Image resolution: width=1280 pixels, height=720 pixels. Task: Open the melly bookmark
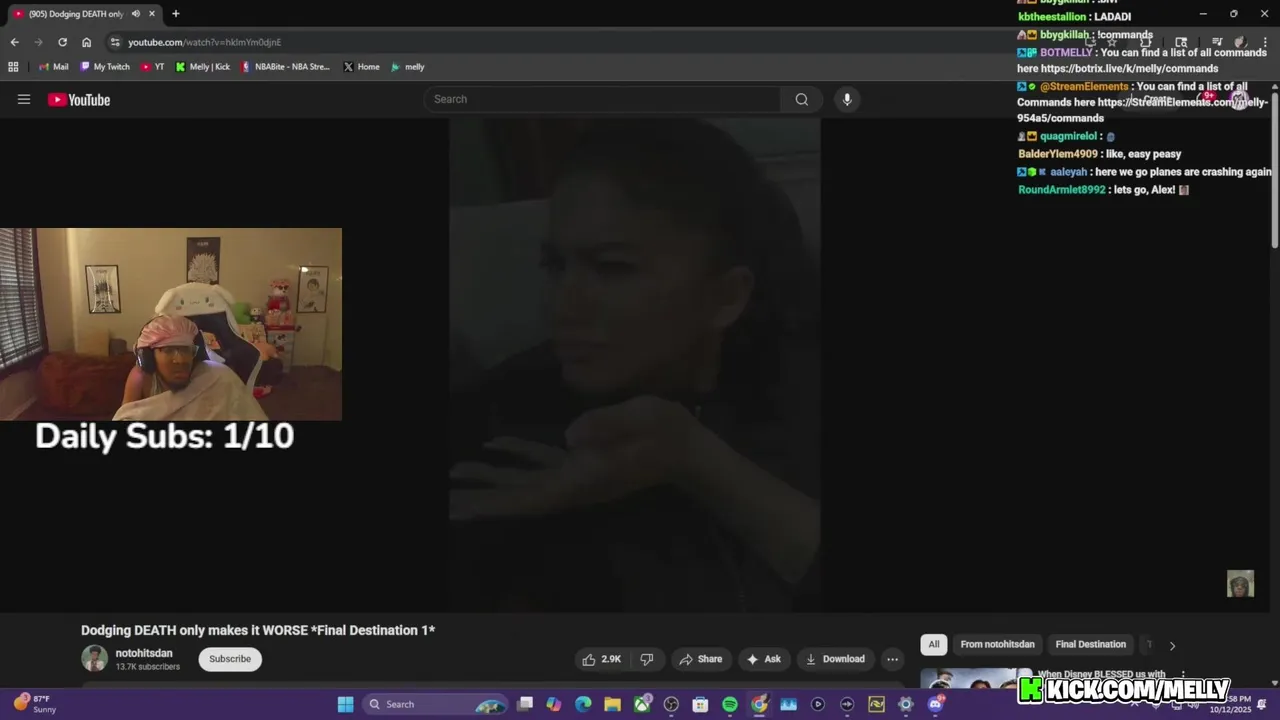pyautogui.click(x=407, y=67)
